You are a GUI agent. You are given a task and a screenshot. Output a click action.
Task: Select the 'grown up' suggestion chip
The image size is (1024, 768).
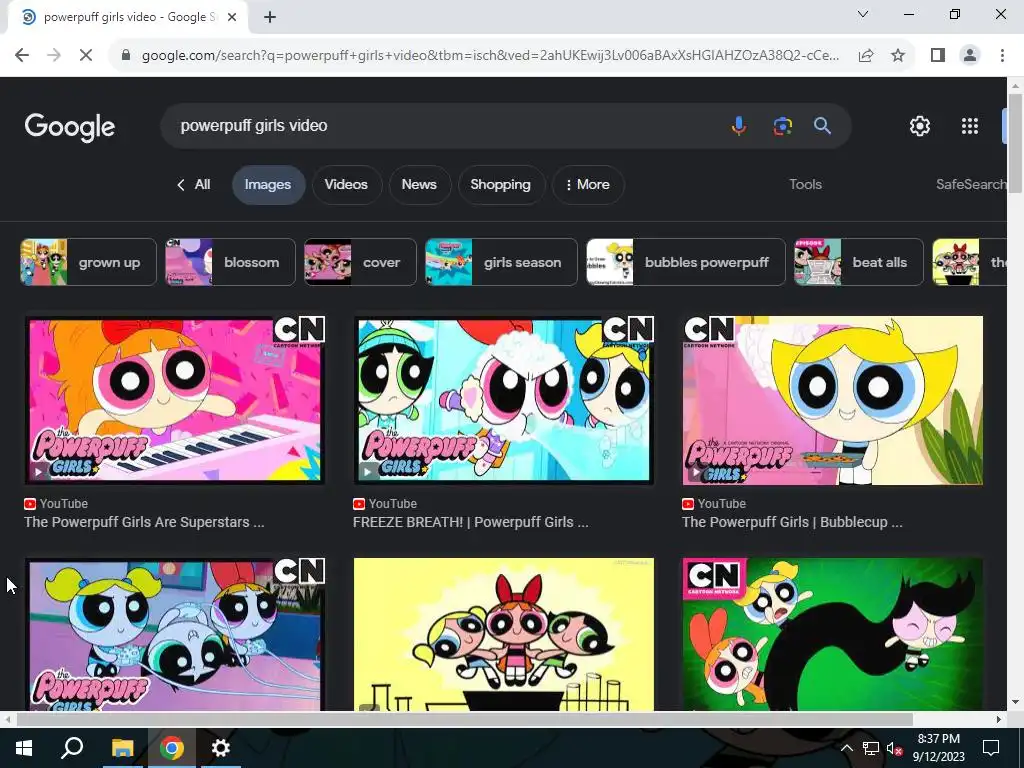click(x=88, y=262)
